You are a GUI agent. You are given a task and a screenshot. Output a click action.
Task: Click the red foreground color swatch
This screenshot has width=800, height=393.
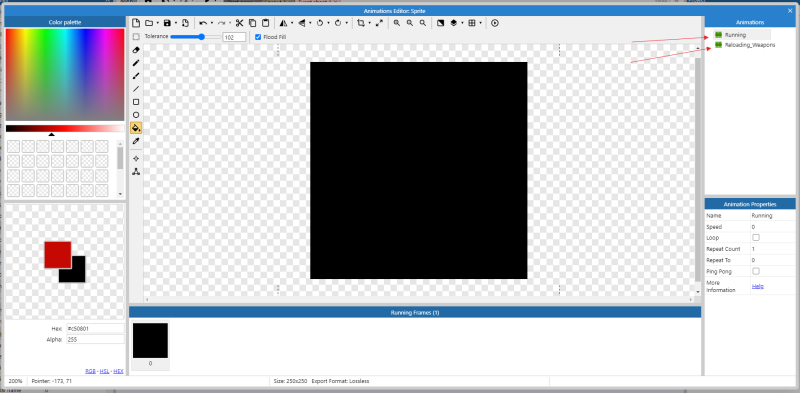[58, 255]
